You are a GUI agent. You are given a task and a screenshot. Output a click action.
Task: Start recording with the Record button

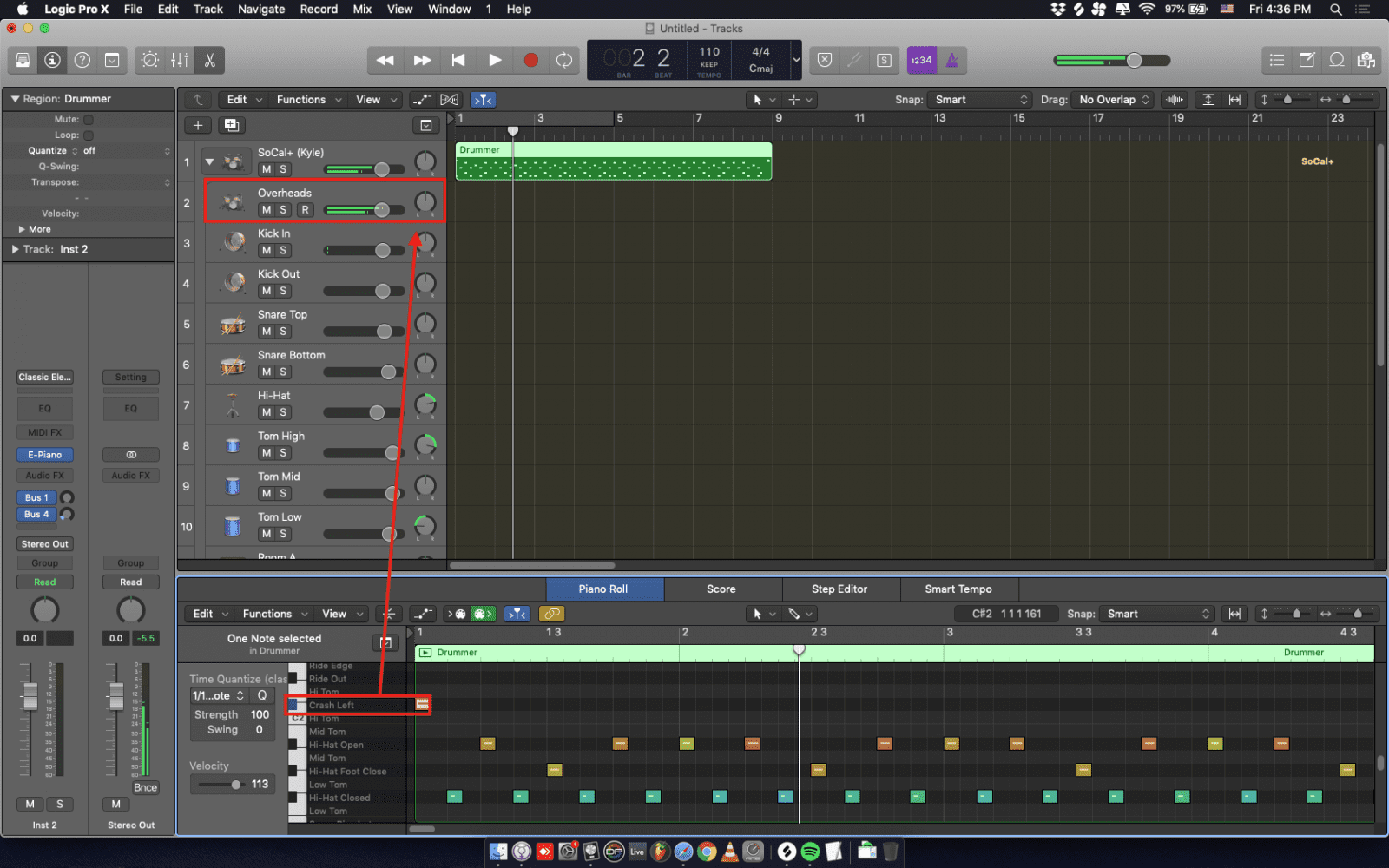530,60
